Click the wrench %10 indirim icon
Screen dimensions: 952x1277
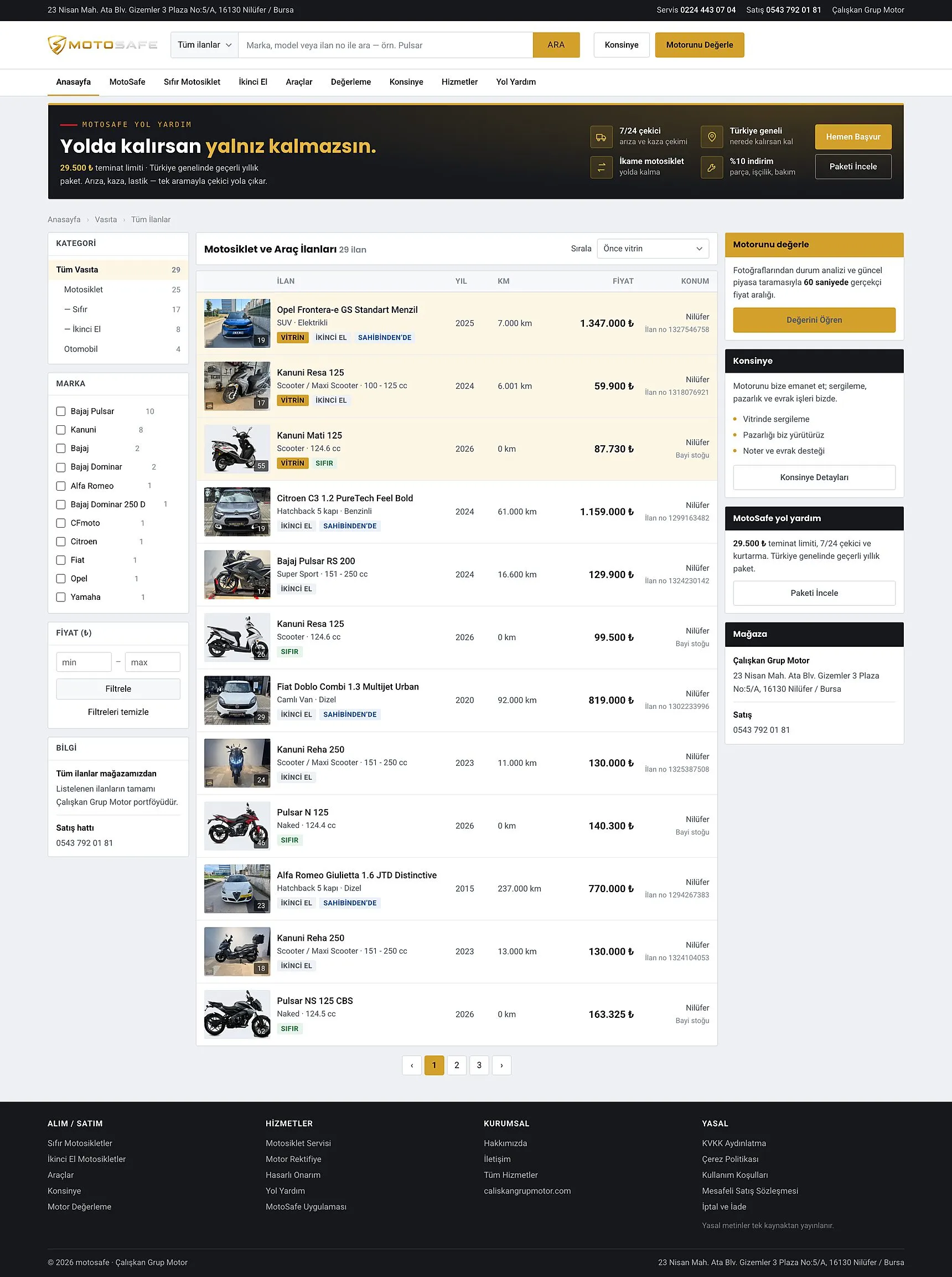coord(712,167)
